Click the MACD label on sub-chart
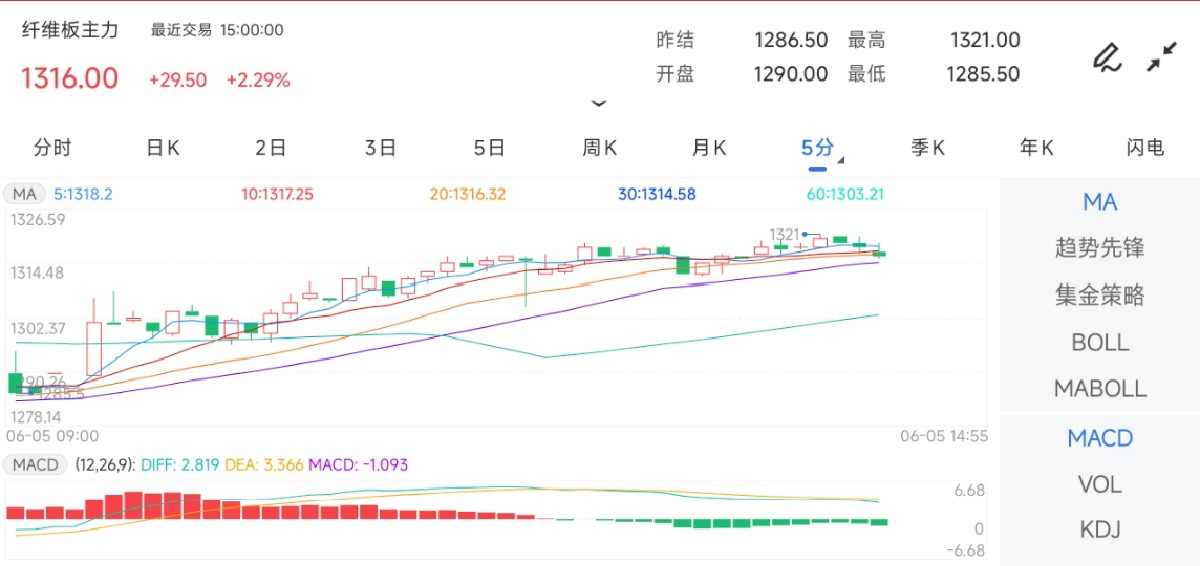The width and height of the screenshot is (1200, 566). pos(35,465)
